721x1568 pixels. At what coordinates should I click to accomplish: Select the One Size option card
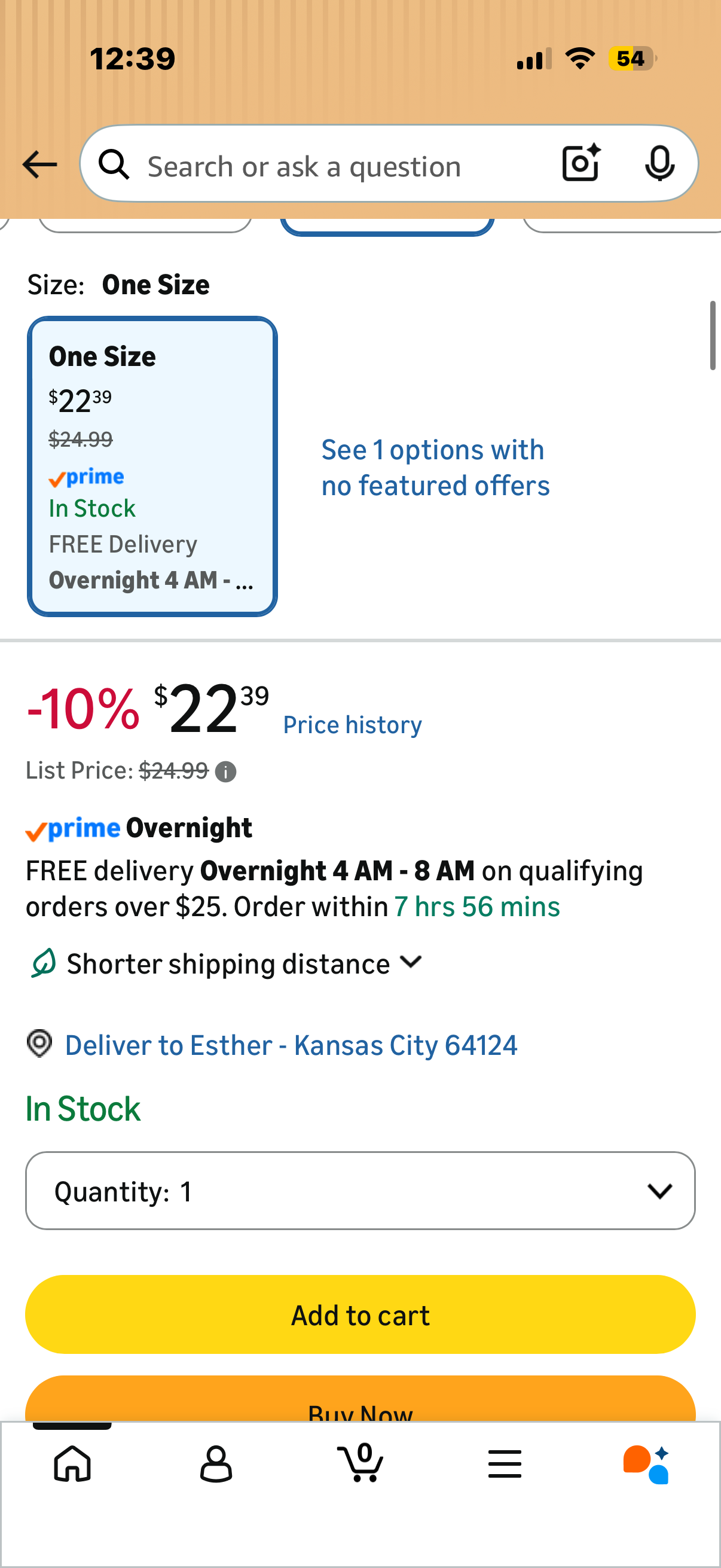[x=152, y=466]
